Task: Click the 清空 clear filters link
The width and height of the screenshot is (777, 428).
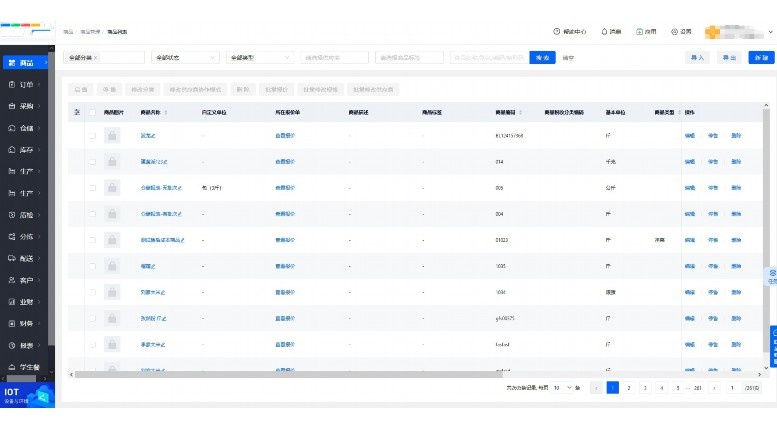Action: click(x=568, y=58)
